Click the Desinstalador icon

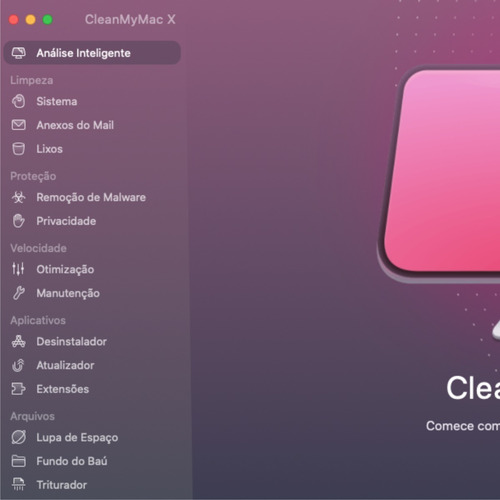19,341
